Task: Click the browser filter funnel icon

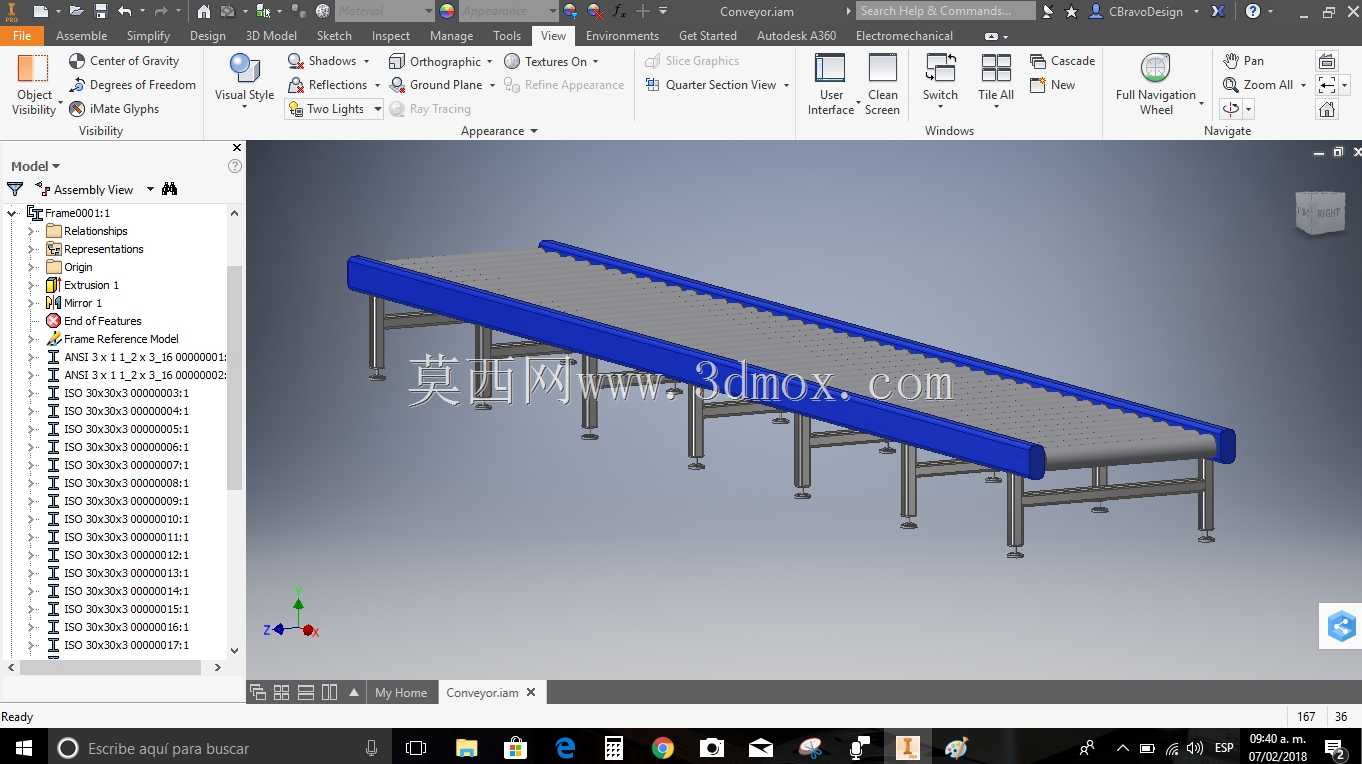Action: pyautogui.click(x=15, y=189)
